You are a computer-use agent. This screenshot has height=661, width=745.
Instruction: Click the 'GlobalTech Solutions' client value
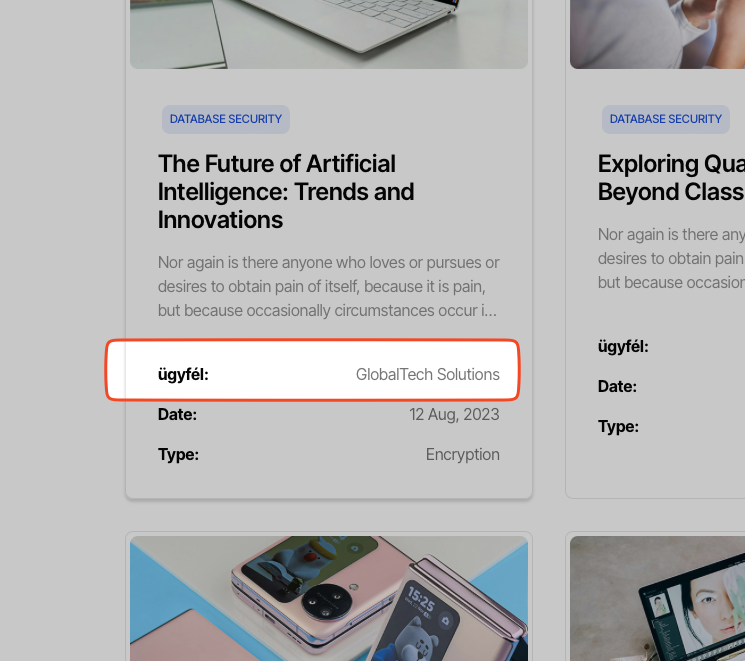[427, 374]
